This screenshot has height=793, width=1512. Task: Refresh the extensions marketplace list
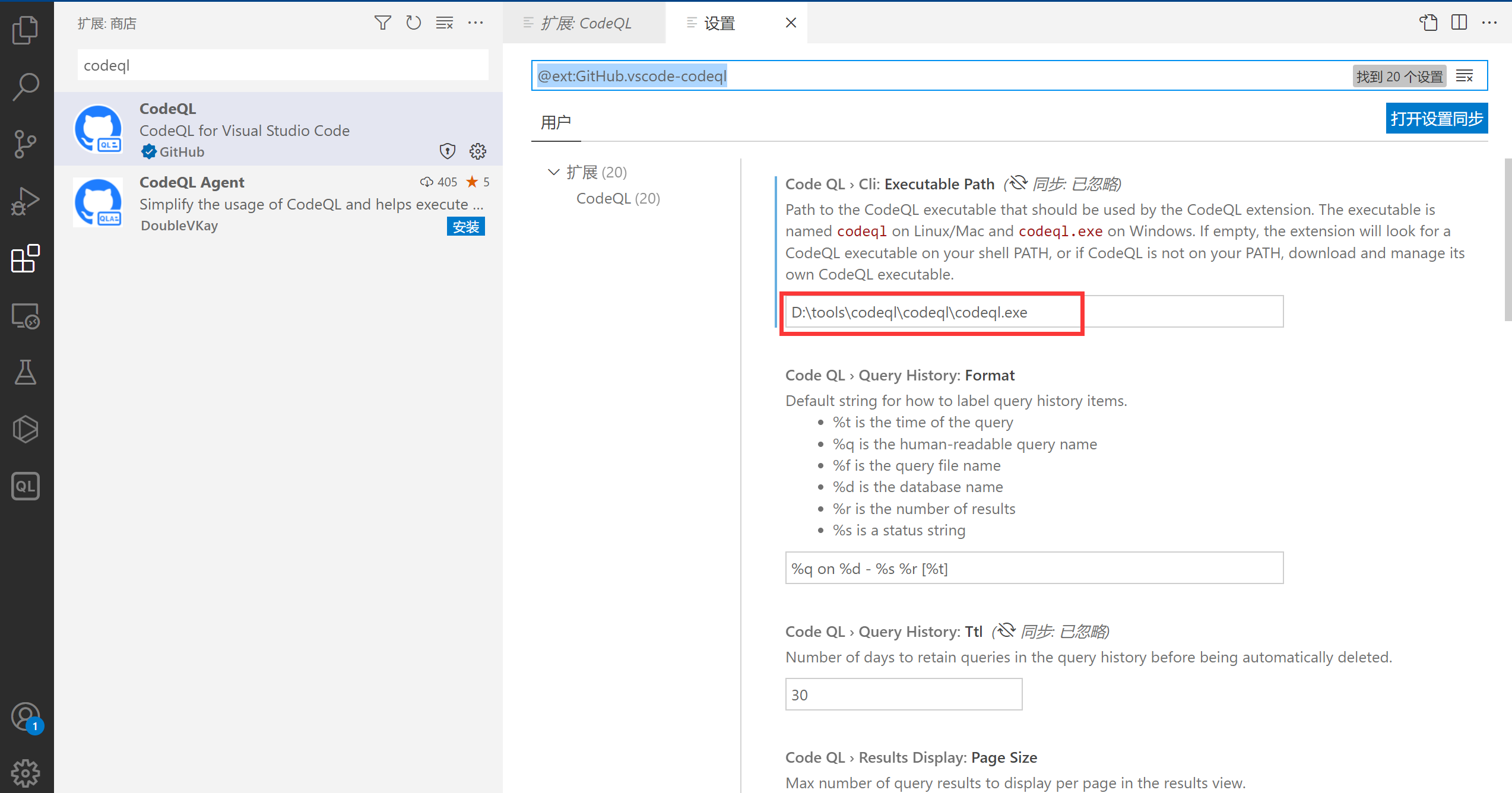(413, 23)
